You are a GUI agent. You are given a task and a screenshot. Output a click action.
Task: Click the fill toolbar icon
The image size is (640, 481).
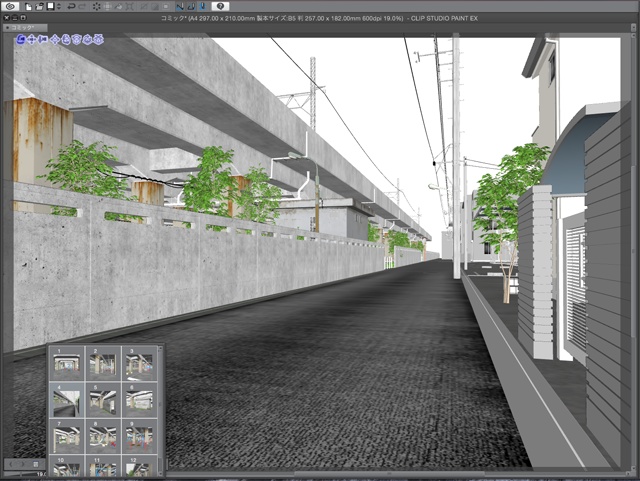tap(118, 7)
